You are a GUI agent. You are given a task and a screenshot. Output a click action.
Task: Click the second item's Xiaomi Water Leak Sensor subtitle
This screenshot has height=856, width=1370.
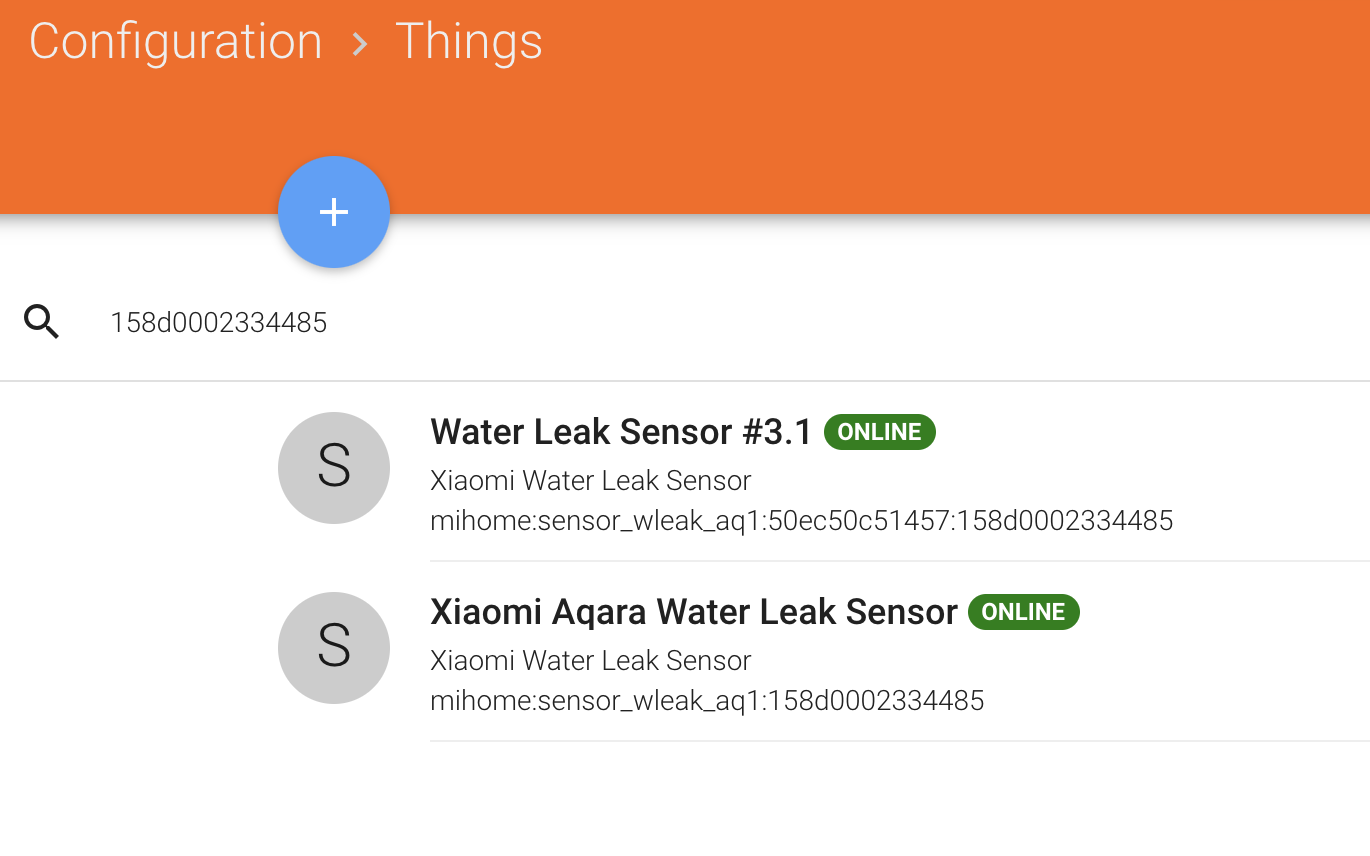point(590,661)
